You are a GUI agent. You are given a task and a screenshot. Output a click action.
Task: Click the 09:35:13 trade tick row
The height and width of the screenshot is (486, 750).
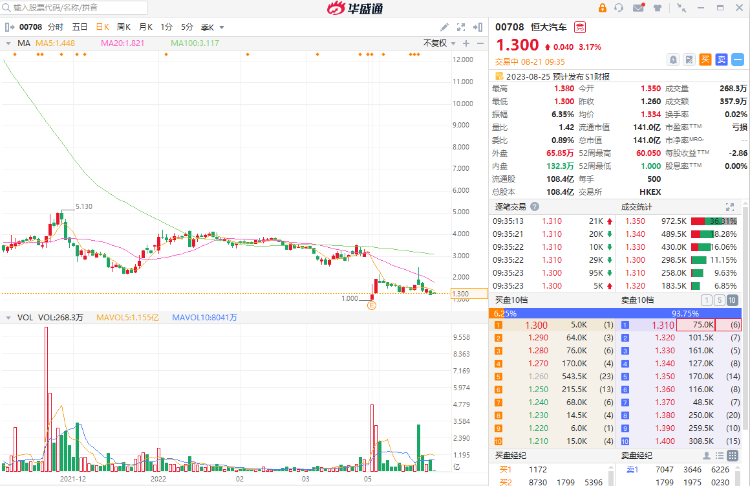552,221
